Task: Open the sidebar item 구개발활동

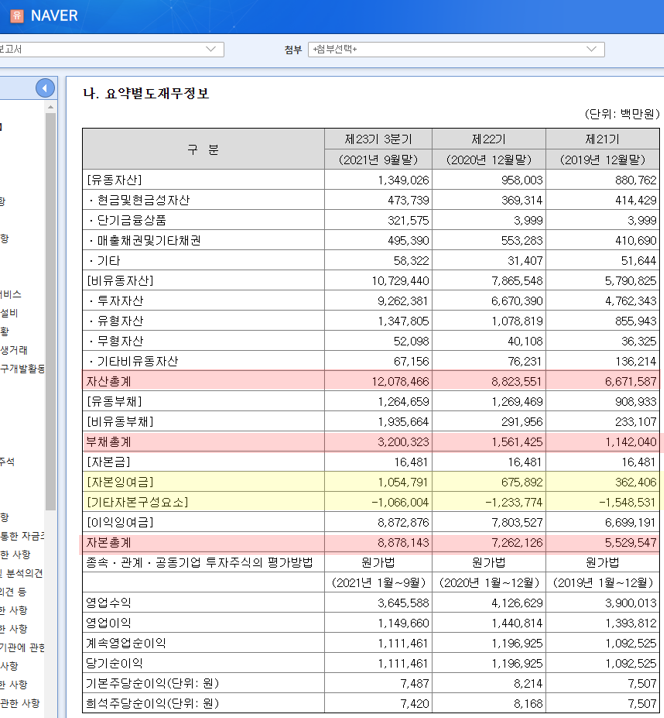Action: (22, 369)
